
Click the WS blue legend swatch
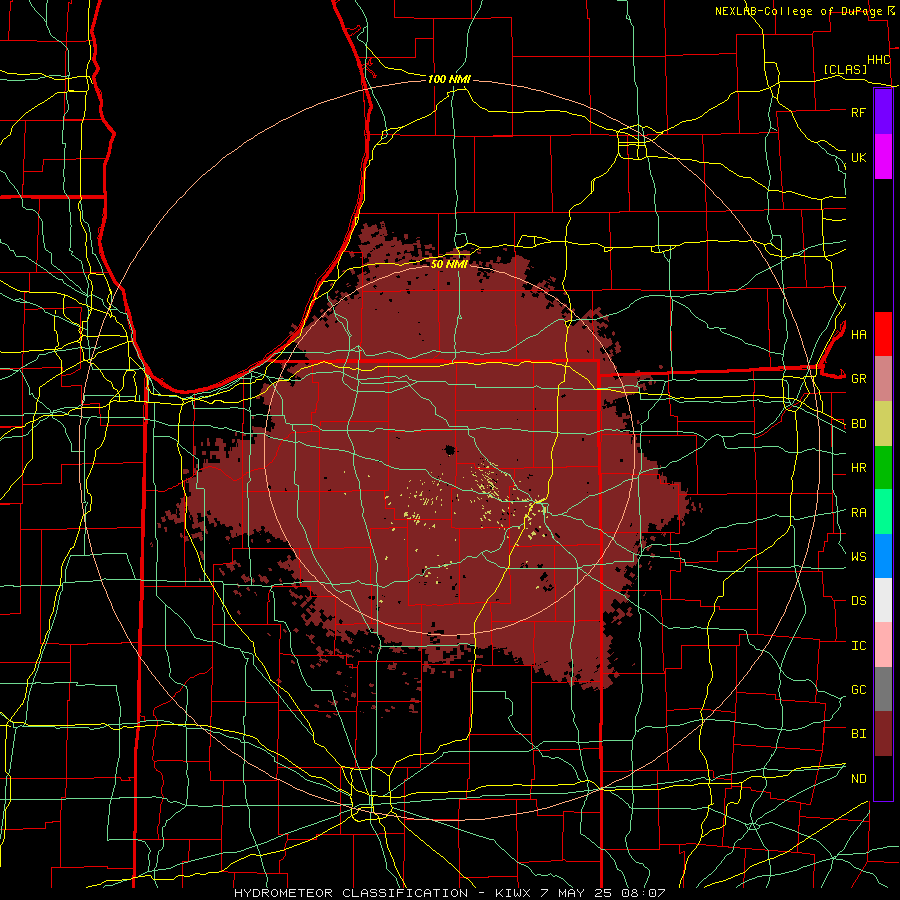tap(883, 556)
